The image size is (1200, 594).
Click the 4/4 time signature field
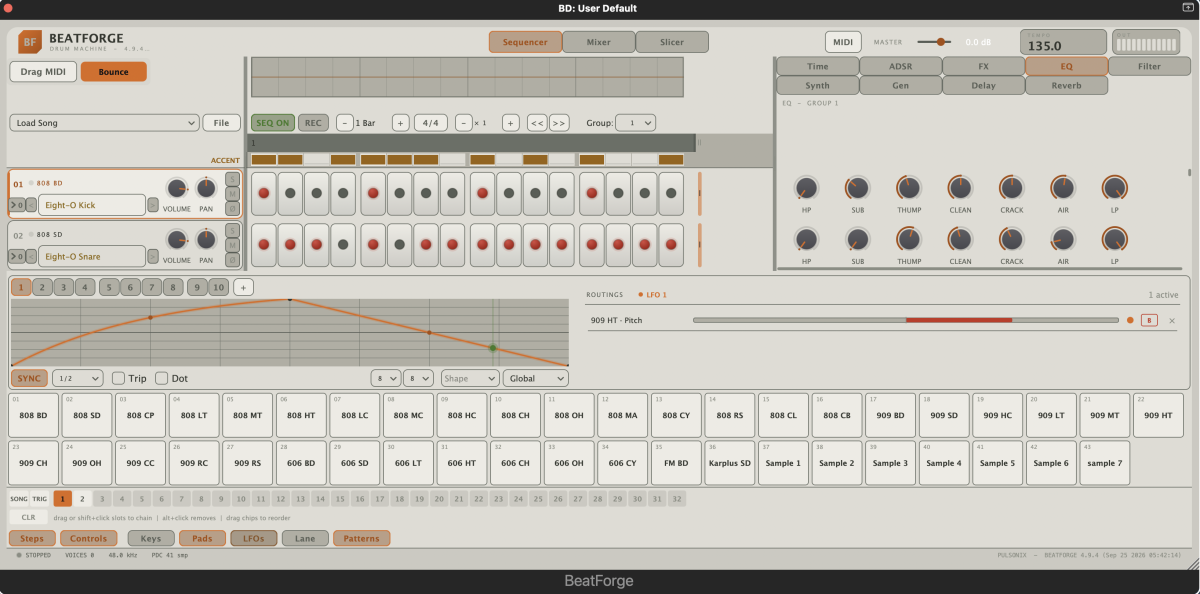pos(431,123)
